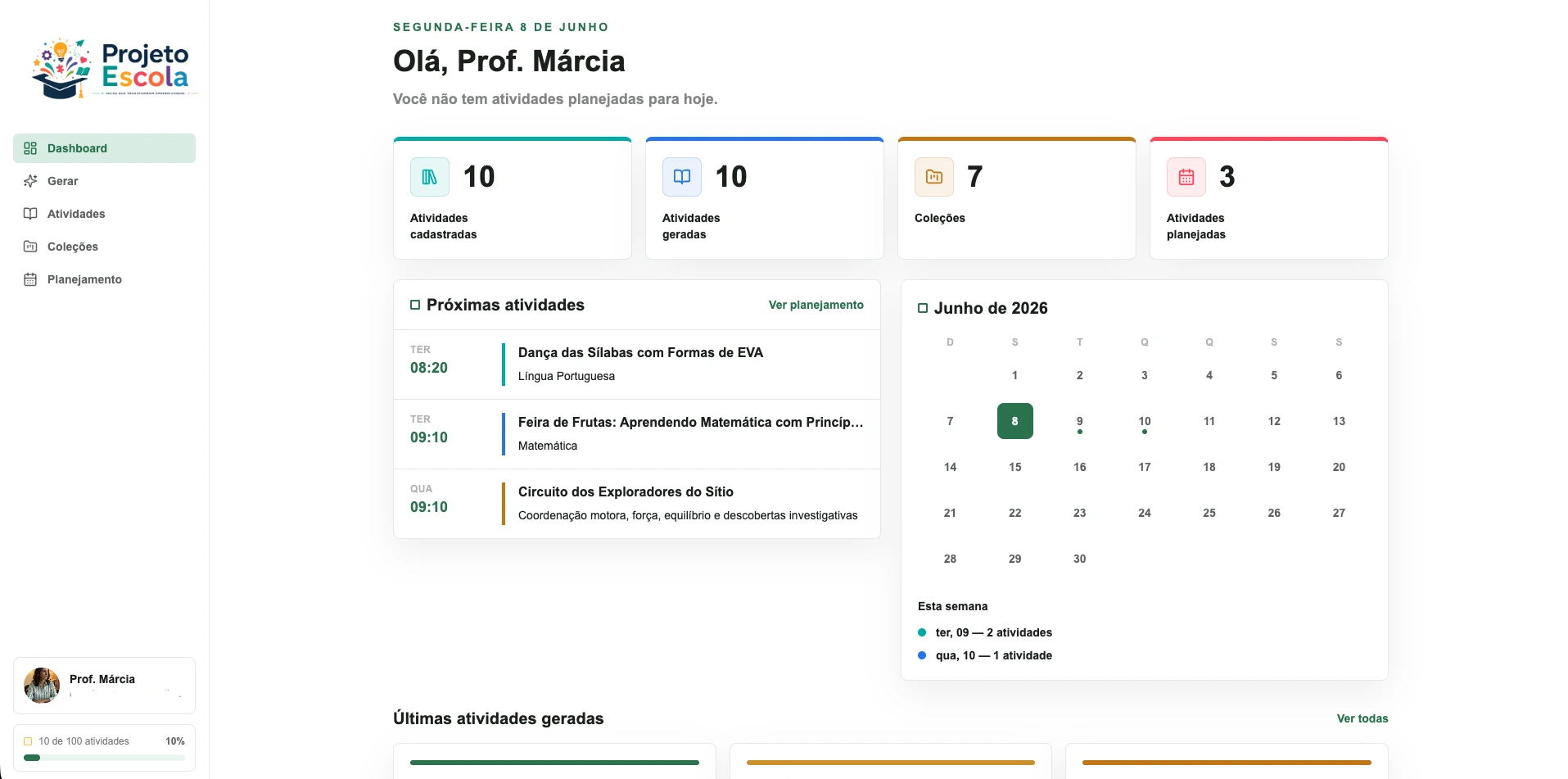1568x779 pixels.
Task: Open the Atividades geradas card
Action: [x=765, y=198]
